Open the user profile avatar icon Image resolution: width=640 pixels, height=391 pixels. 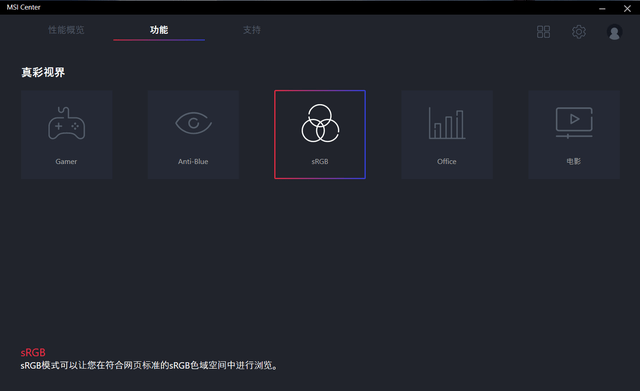pyautogui.click(x=614, y=32)
